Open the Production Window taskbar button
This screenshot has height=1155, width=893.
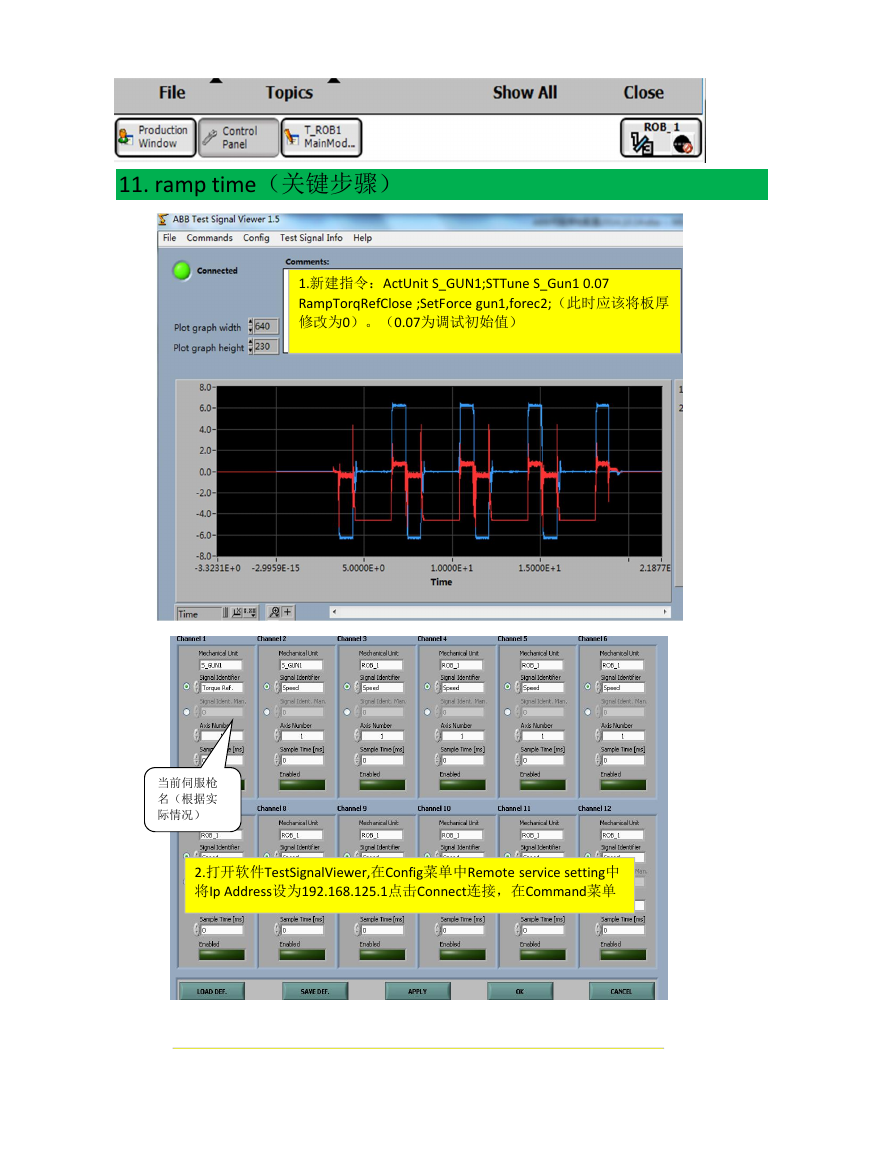tap(155, 137)
